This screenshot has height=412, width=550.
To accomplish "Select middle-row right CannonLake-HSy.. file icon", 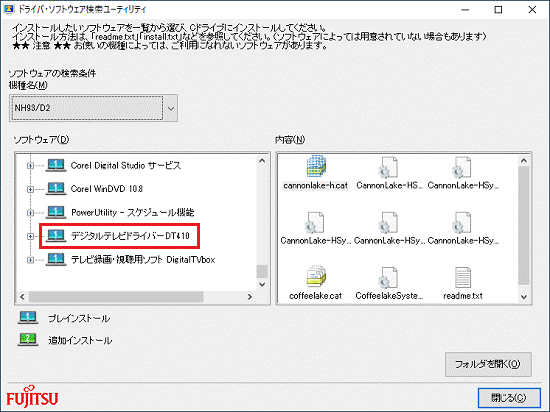I will click(462, 222).
